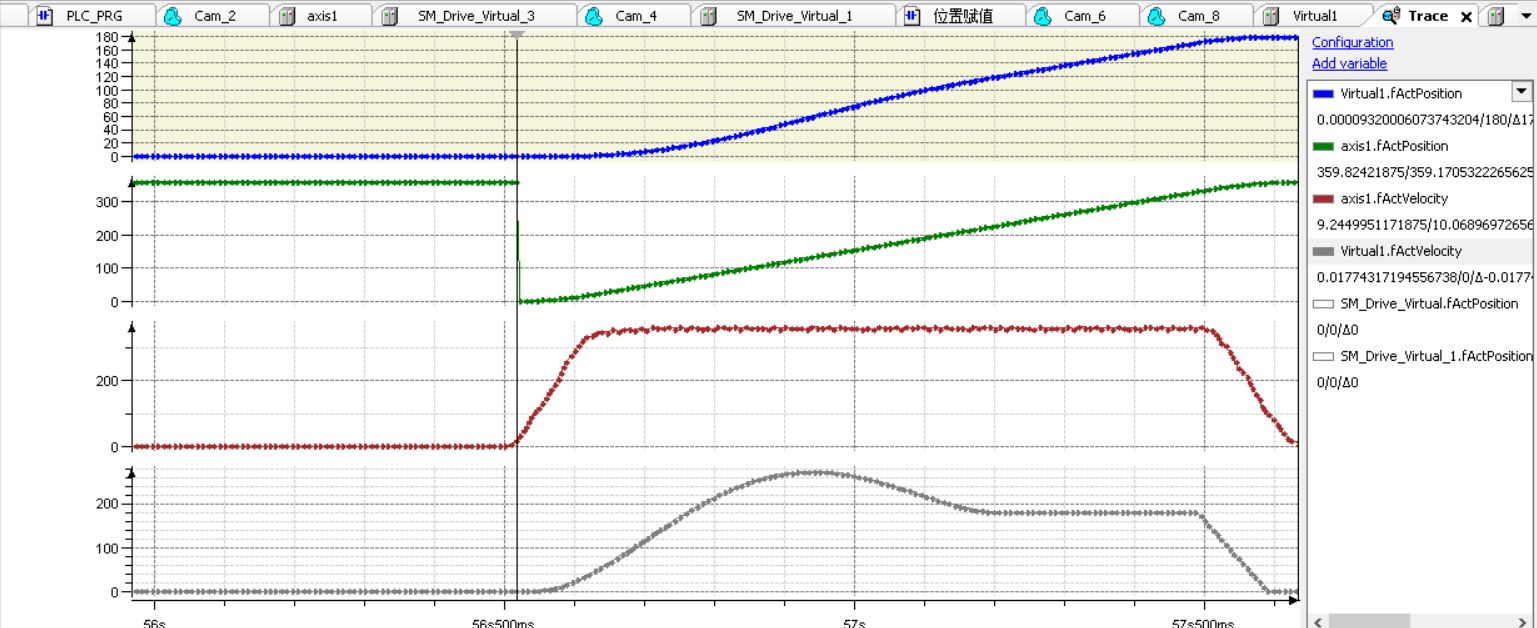The height and width of the screenshot is (628, 1537).
Task: Click the SM_Drive_Virtual_3 tab drive icon
Action: tap(389, 16)
